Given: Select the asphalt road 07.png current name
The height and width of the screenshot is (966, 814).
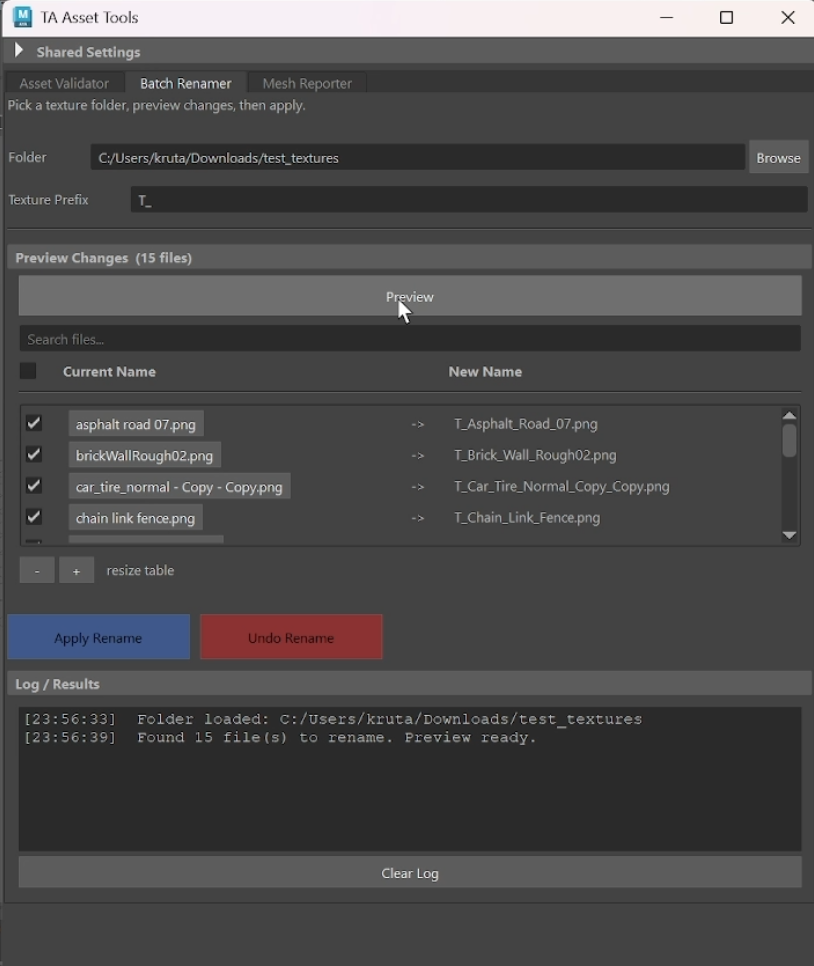Looking at the screenshot, I should pos(136,424).
